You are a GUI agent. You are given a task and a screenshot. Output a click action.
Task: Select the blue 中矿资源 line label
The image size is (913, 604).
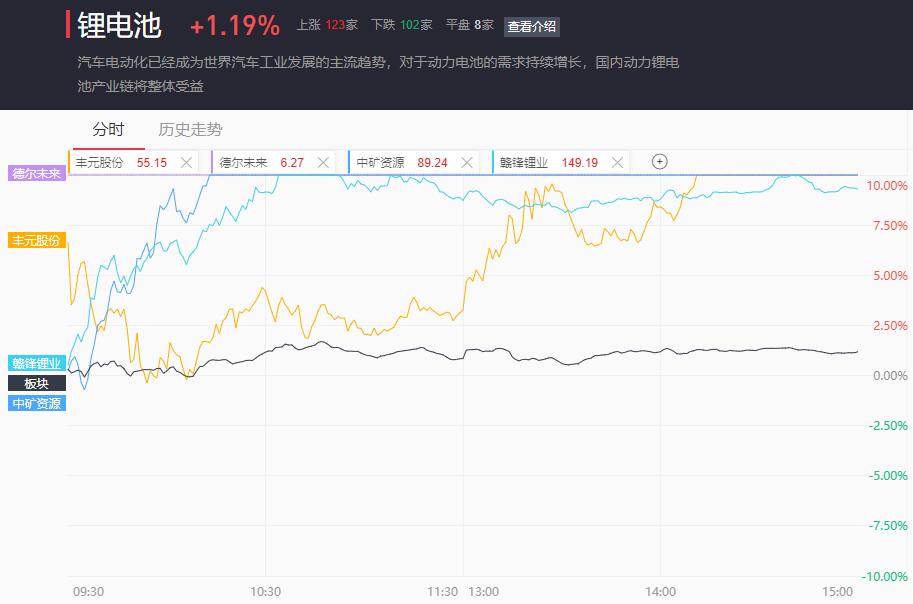(37, 403)
